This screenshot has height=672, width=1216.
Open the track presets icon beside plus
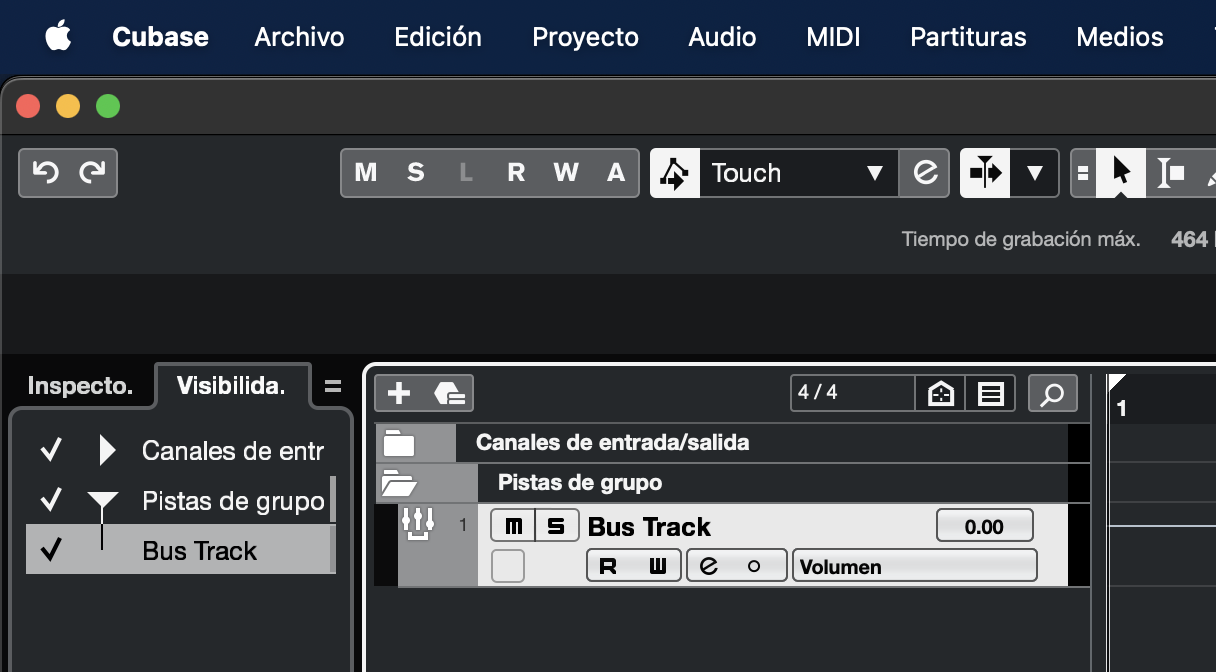[449, 393]
